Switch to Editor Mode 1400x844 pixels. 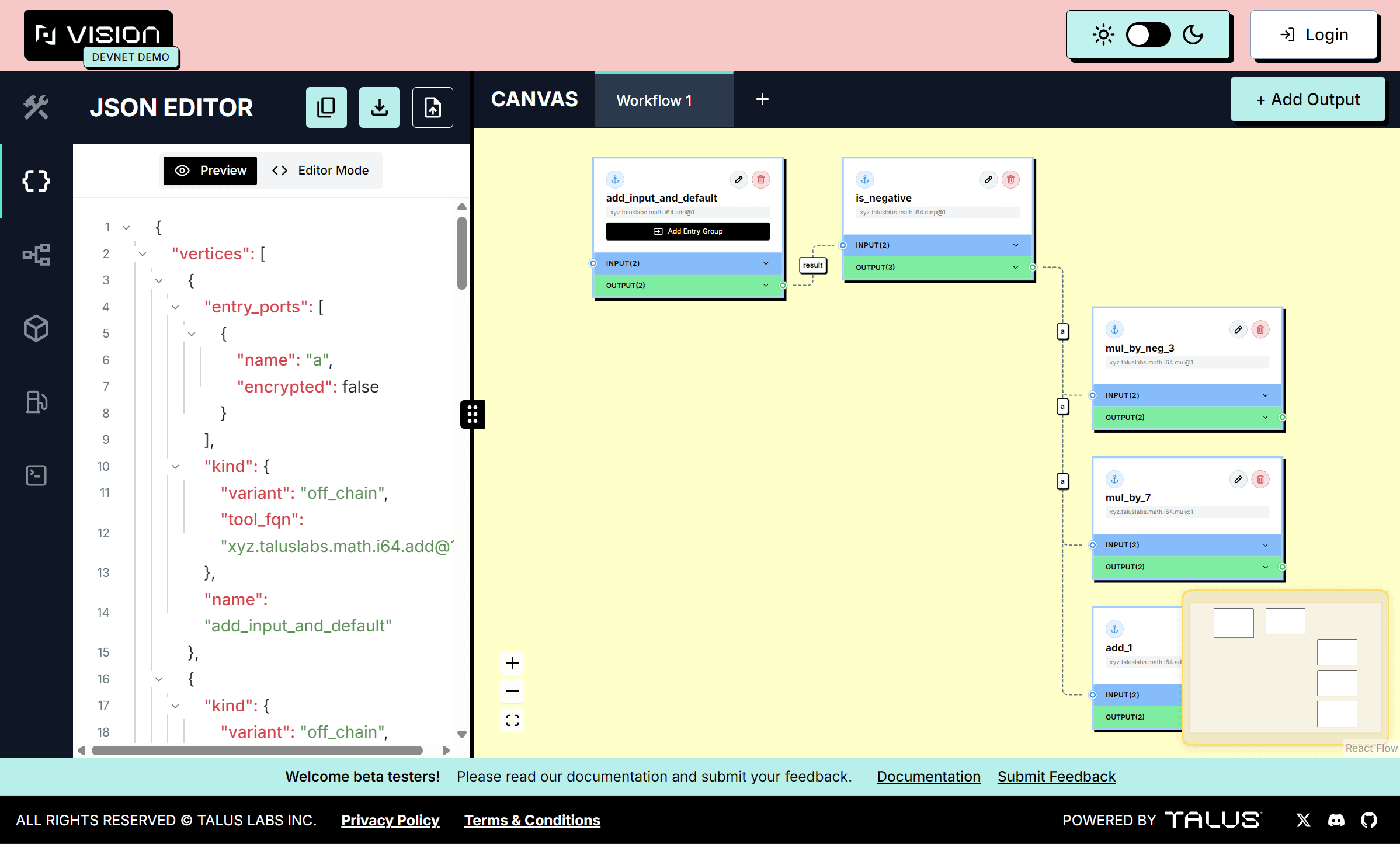point(321,171)
